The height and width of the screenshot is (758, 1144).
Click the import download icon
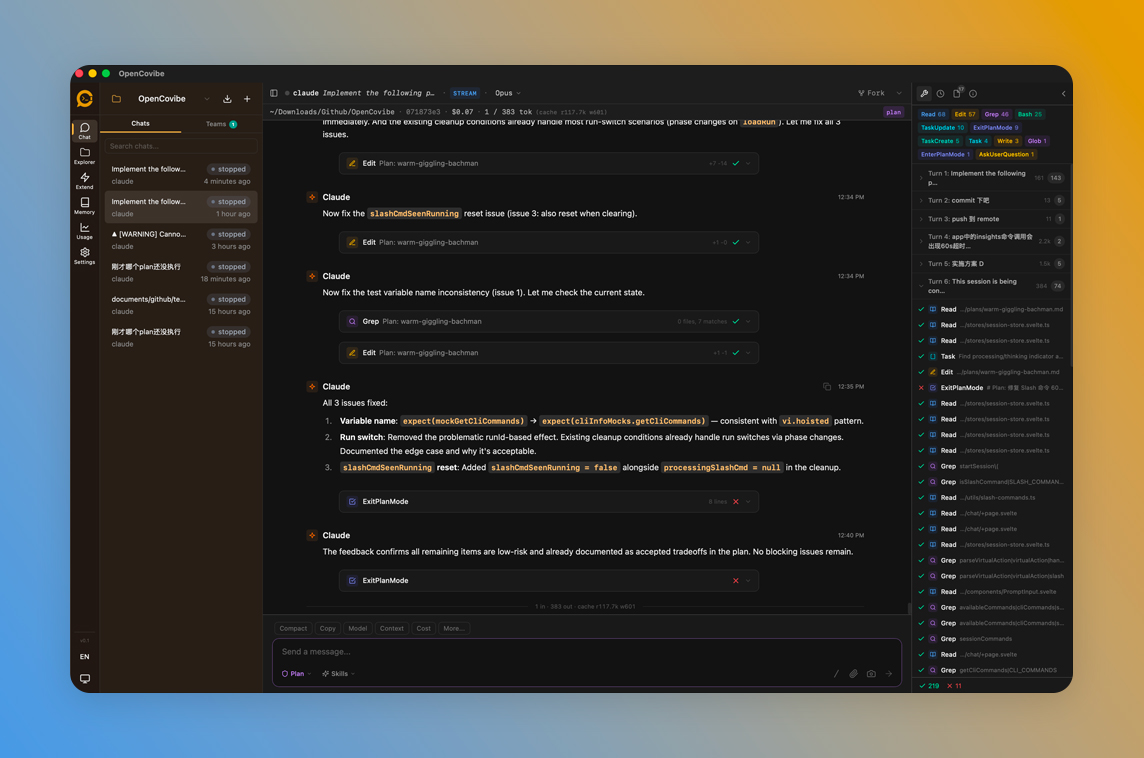tap(227, 99)
